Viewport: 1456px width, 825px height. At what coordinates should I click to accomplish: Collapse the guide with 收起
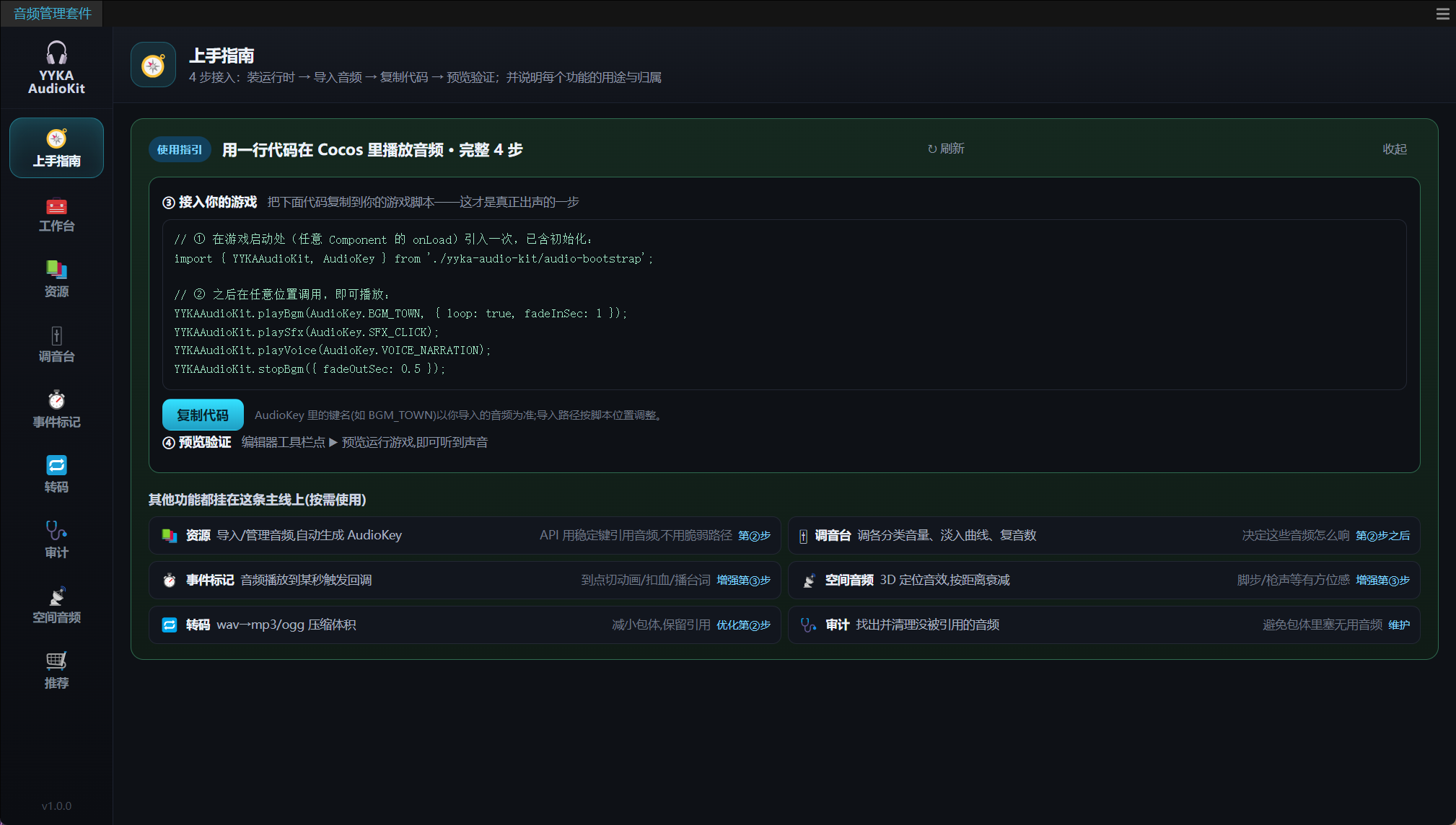coord(1394,149)
